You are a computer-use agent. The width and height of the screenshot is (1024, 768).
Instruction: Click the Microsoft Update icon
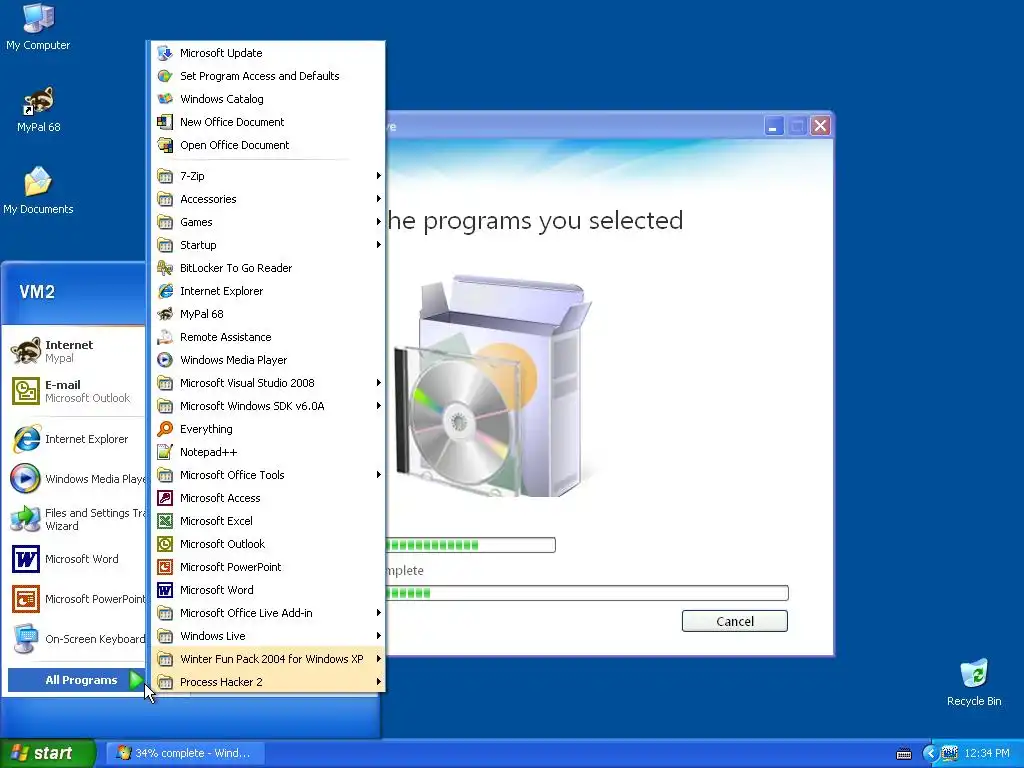click(x=165, y=53)
